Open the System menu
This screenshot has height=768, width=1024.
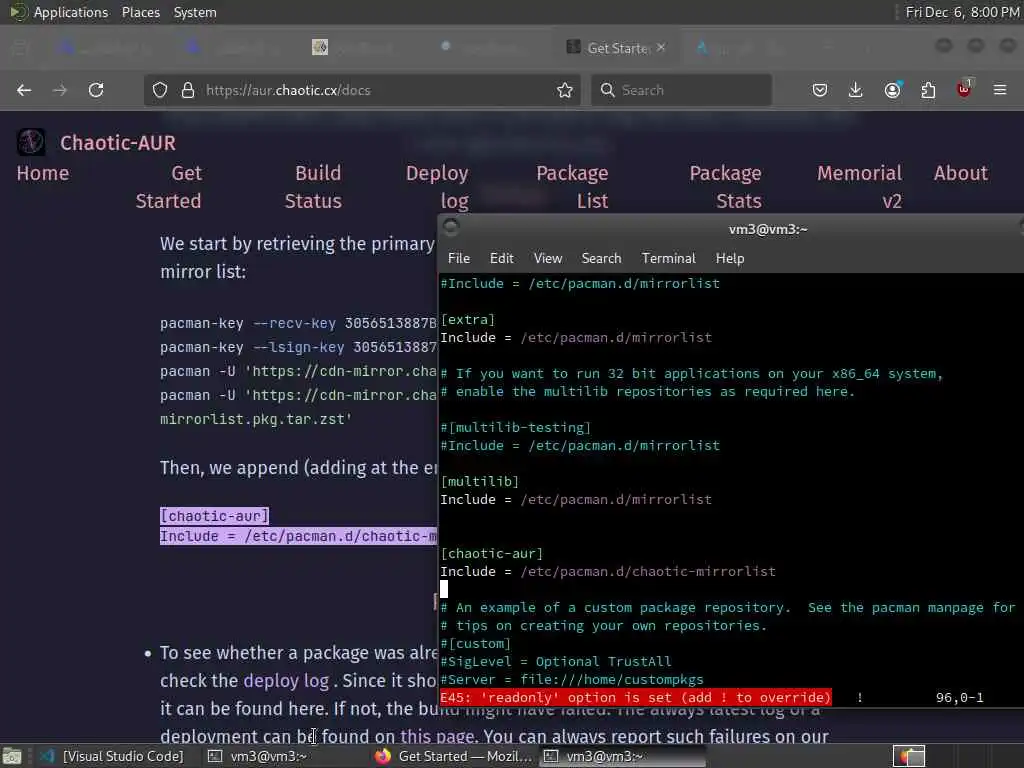[195, 12]
